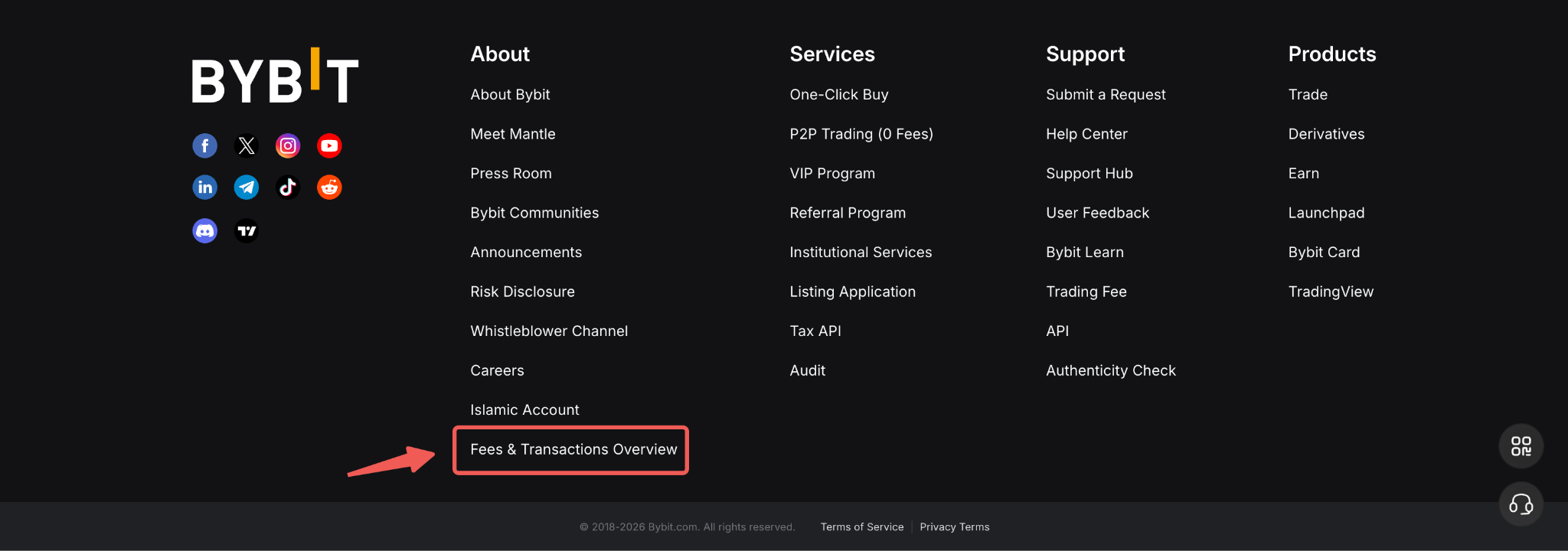1568x551 pixels.
Task: Click the Bybit logo
Action: [x=275, y=77]
